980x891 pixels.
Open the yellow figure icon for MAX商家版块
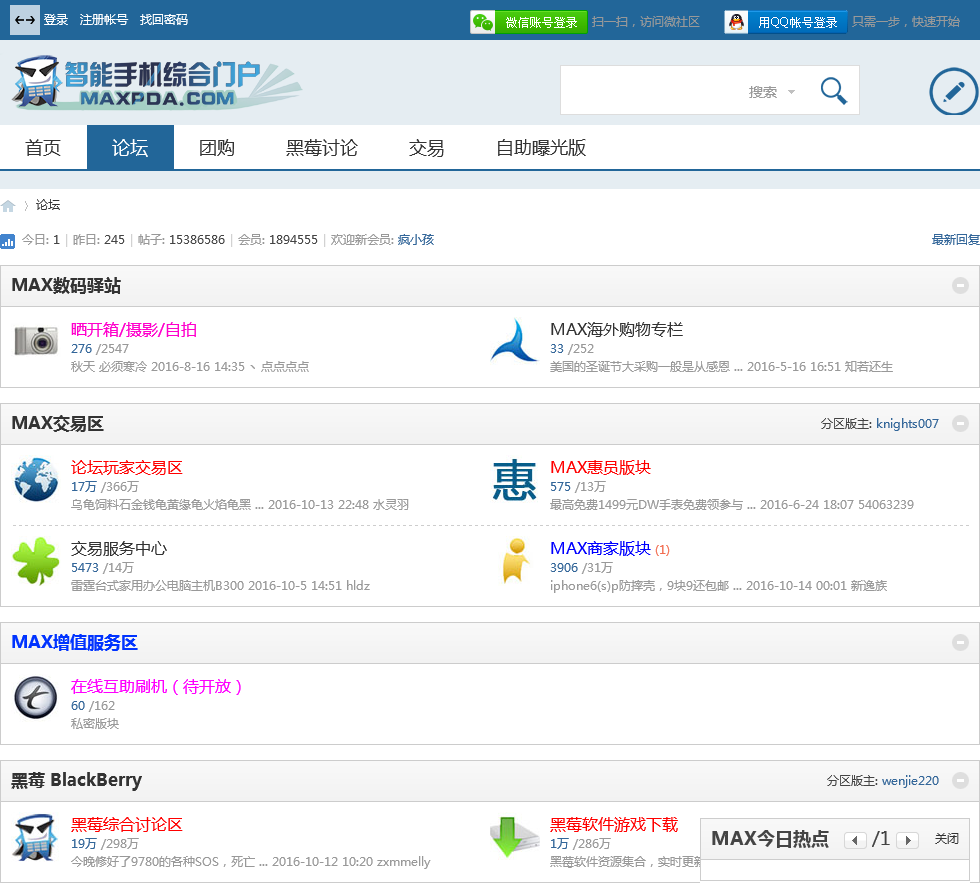(514, 560)
